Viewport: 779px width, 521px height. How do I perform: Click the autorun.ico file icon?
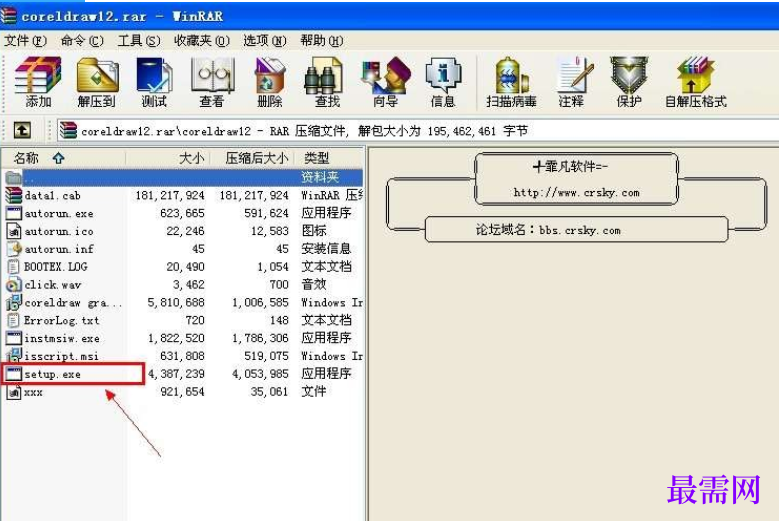(13, 231)
